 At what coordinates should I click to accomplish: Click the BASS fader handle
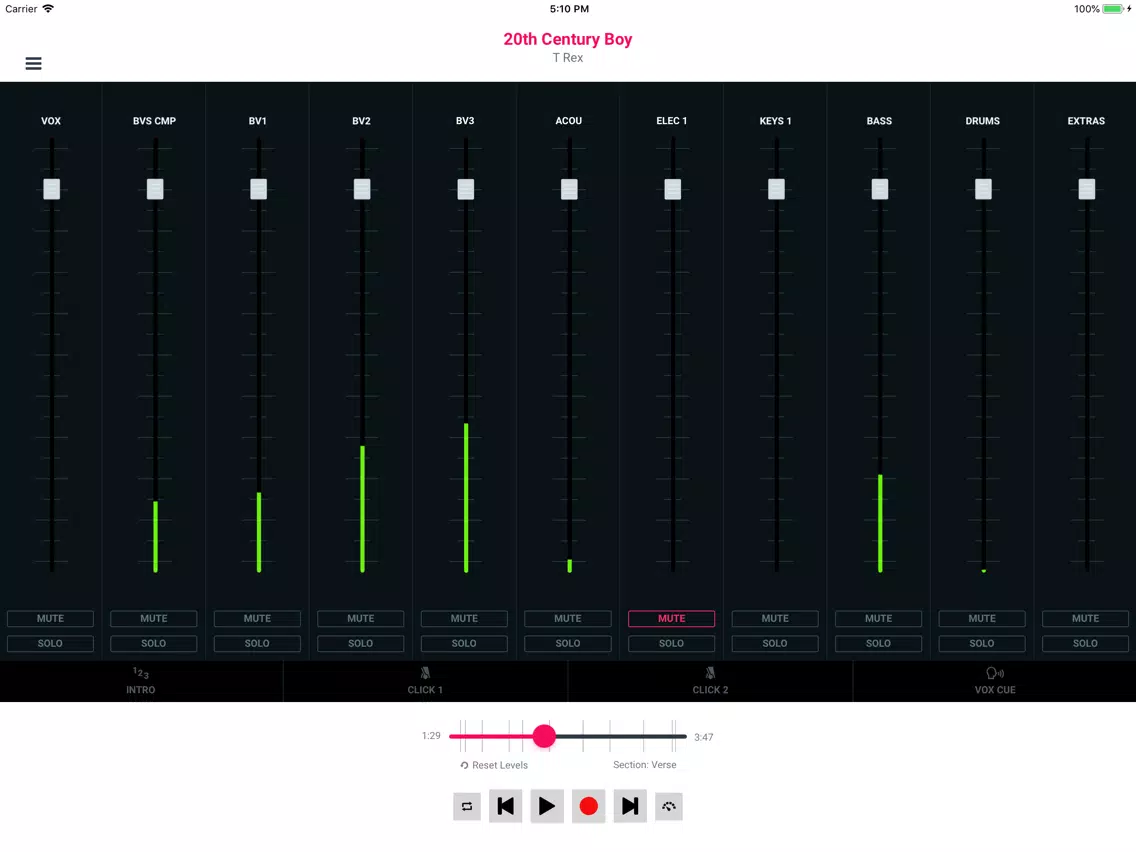pyautogui.click(x=880, y=189)
